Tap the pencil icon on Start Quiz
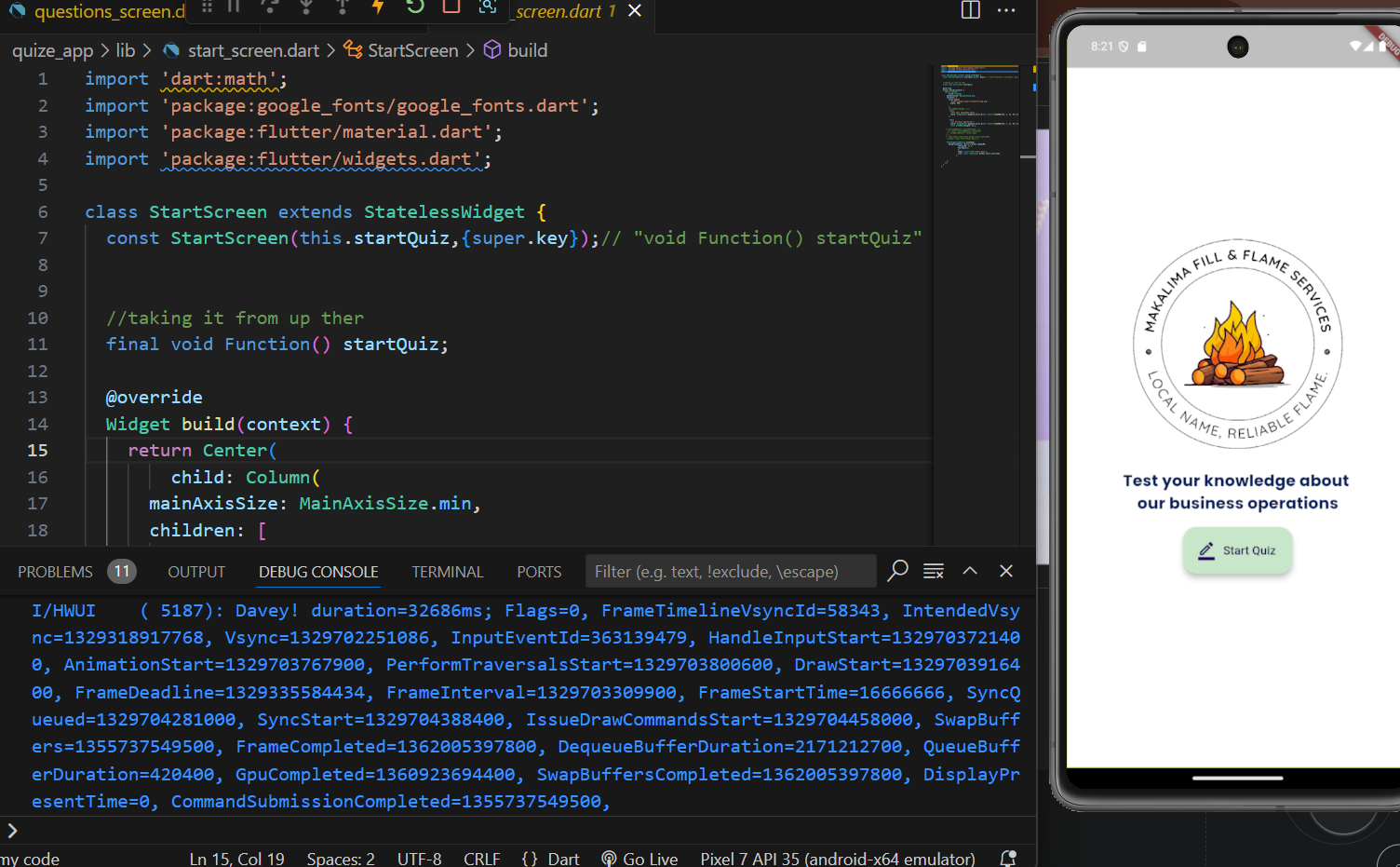The width and height of the screenshot is (1400, 867). tap(1206, 550)
